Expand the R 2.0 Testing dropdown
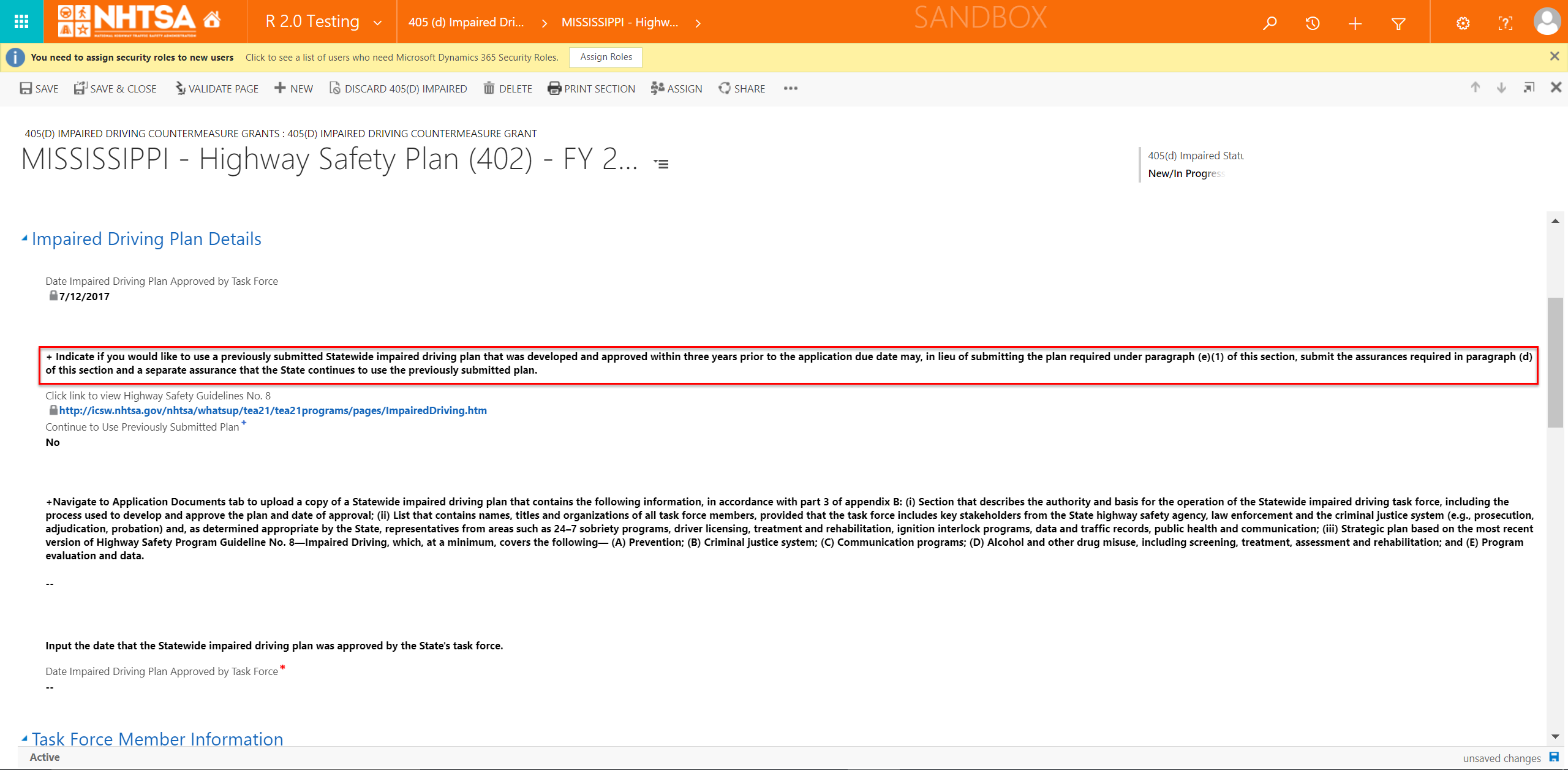 tap(378, 23)
